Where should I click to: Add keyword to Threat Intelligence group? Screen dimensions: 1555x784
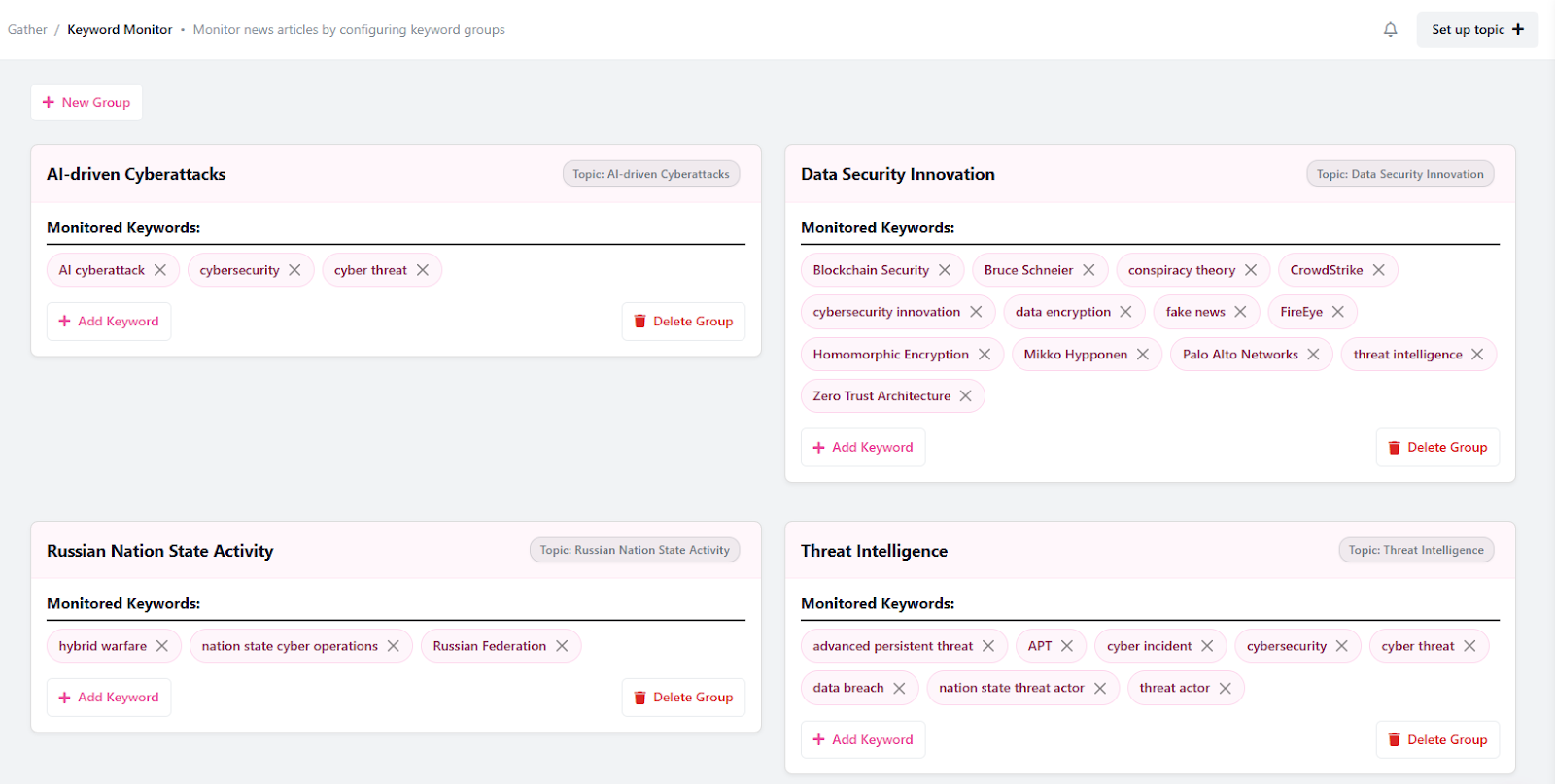click(863, 740)
